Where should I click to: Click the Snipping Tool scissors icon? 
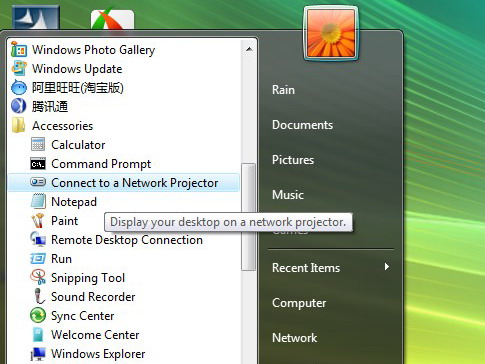[x=38, y=277]
